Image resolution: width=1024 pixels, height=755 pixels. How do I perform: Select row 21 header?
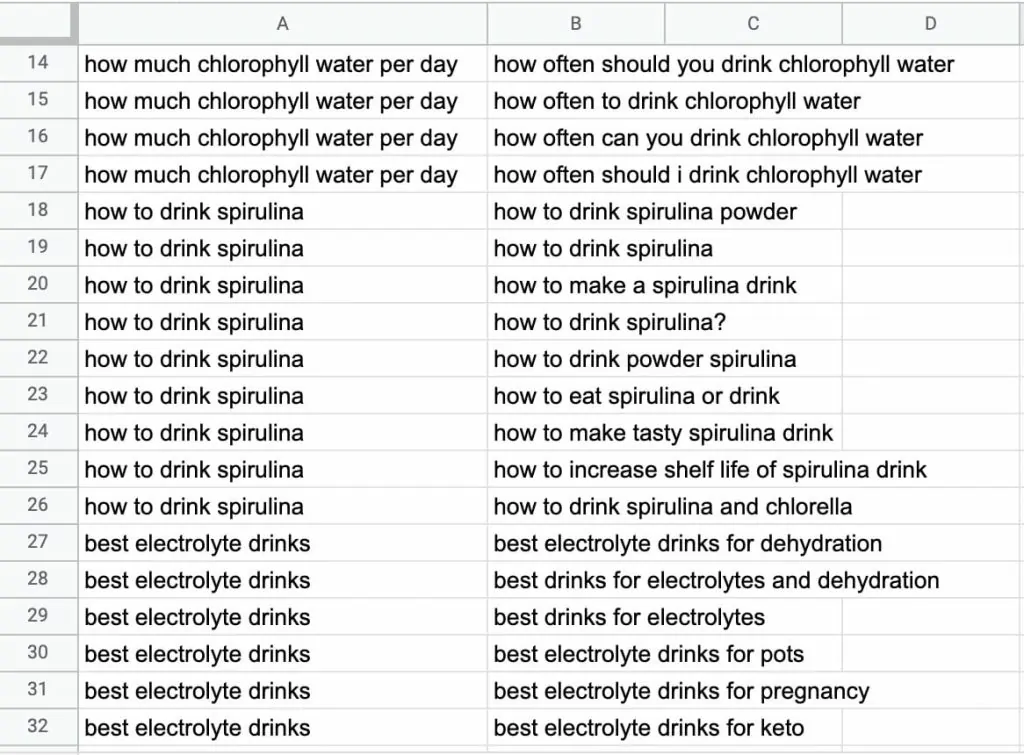tap(38, 321)
